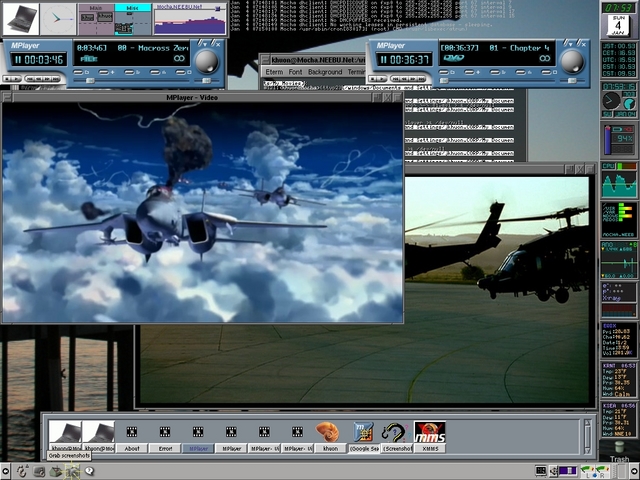Click the analog clock epplet beside laptop

[58, 19]
